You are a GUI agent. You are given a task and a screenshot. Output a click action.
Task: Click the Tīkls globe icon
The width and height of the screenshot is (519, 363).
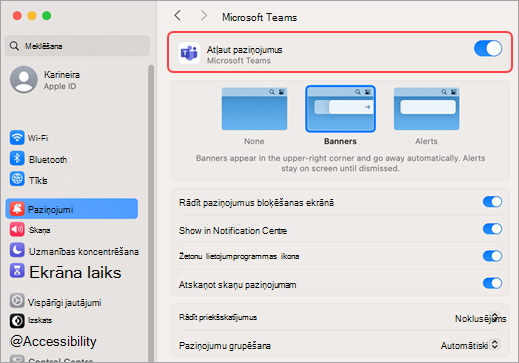pos(17,179)
